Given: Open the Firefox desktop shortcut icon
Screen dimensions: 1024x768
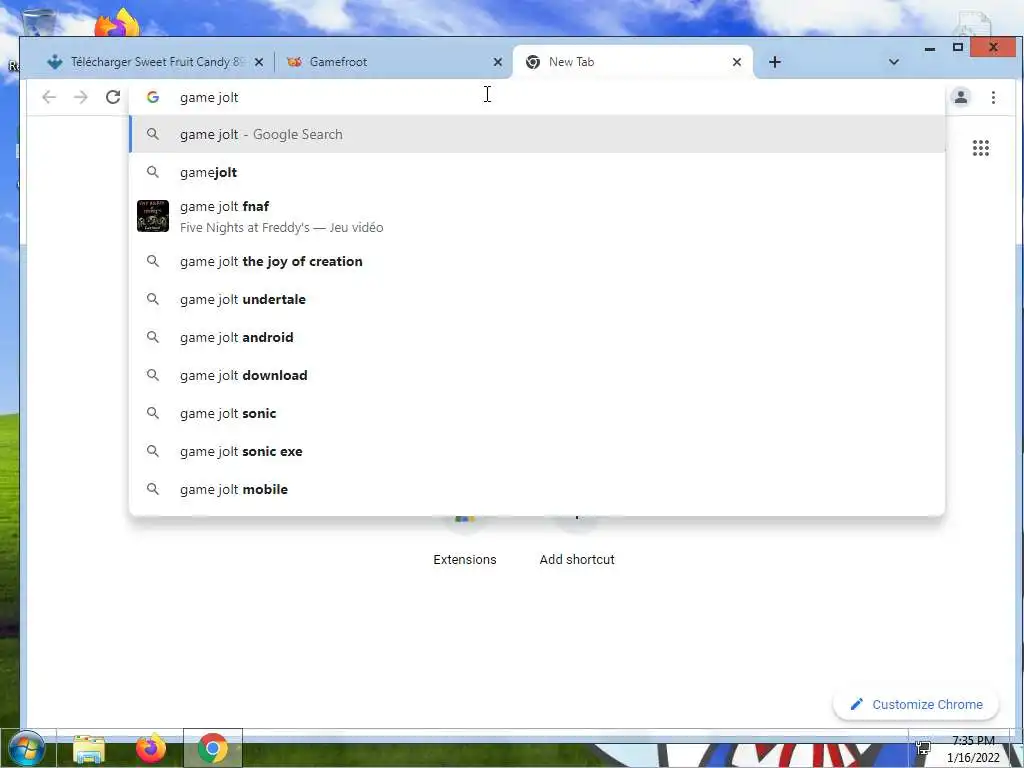Looking at the screenshot, I should coord(118,23).
